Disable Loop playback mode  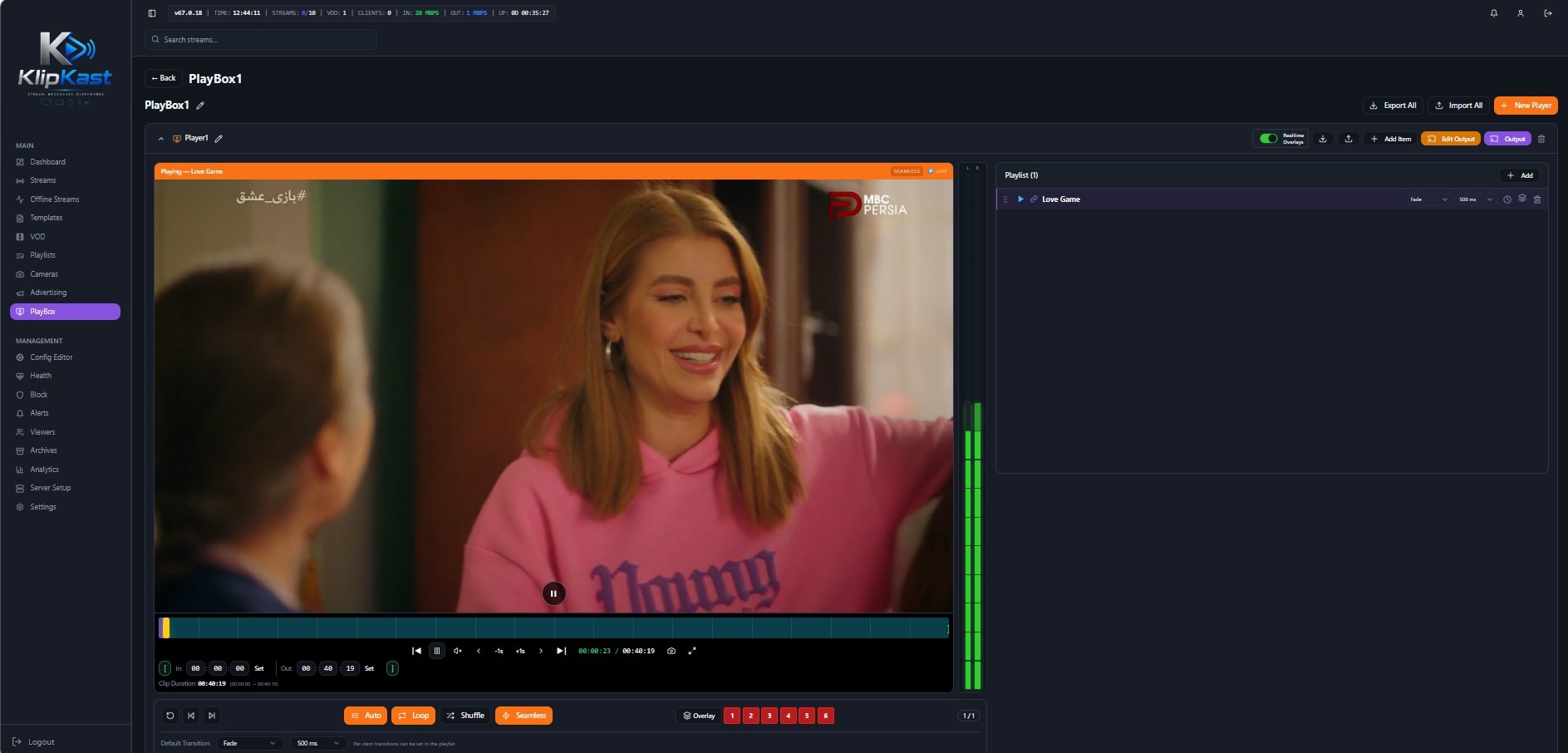point(414,716)
